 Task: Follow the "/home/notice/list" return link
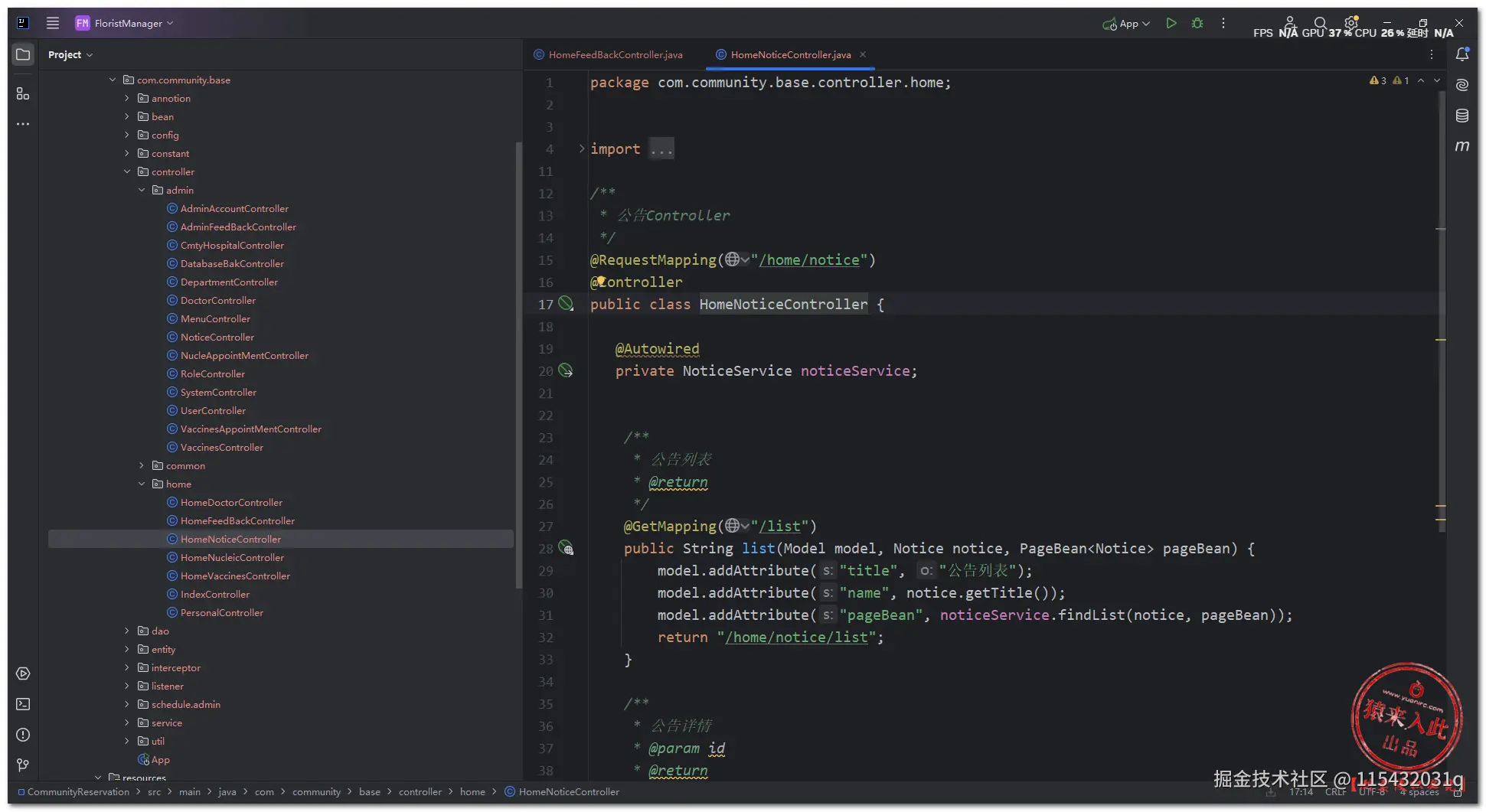[x=797, y=638]
